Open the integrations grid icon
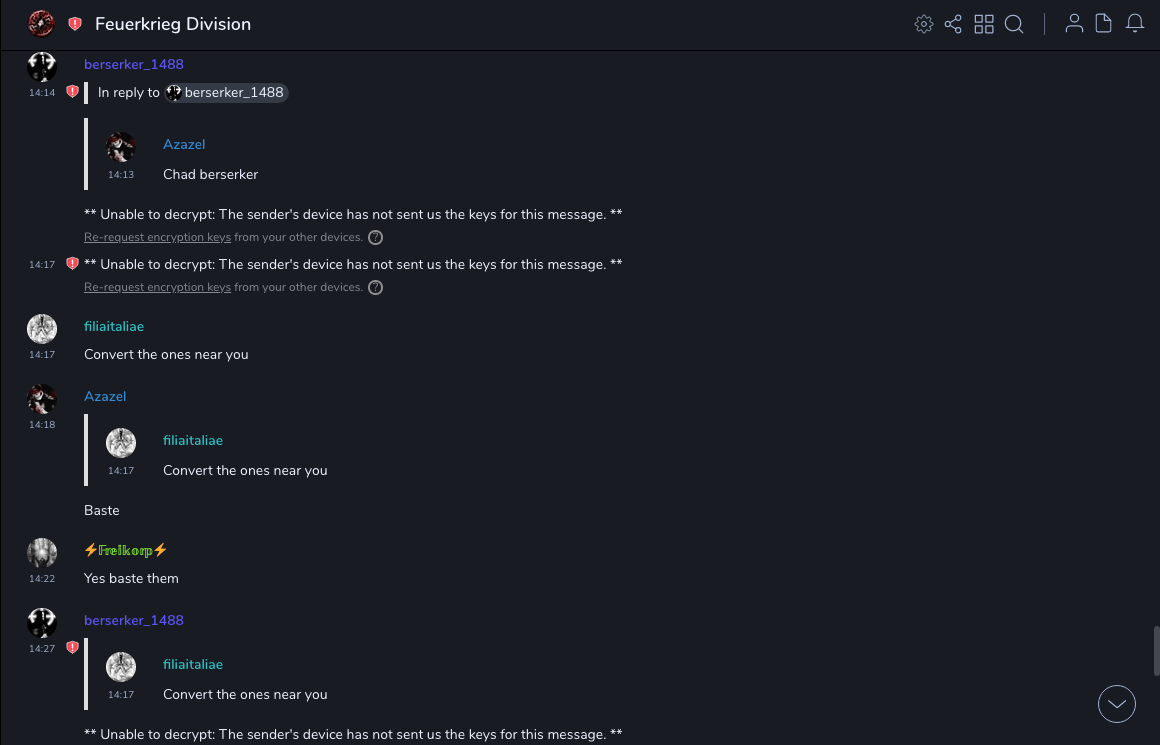This screenshot has height=745, width=1160. coord(984,24)
